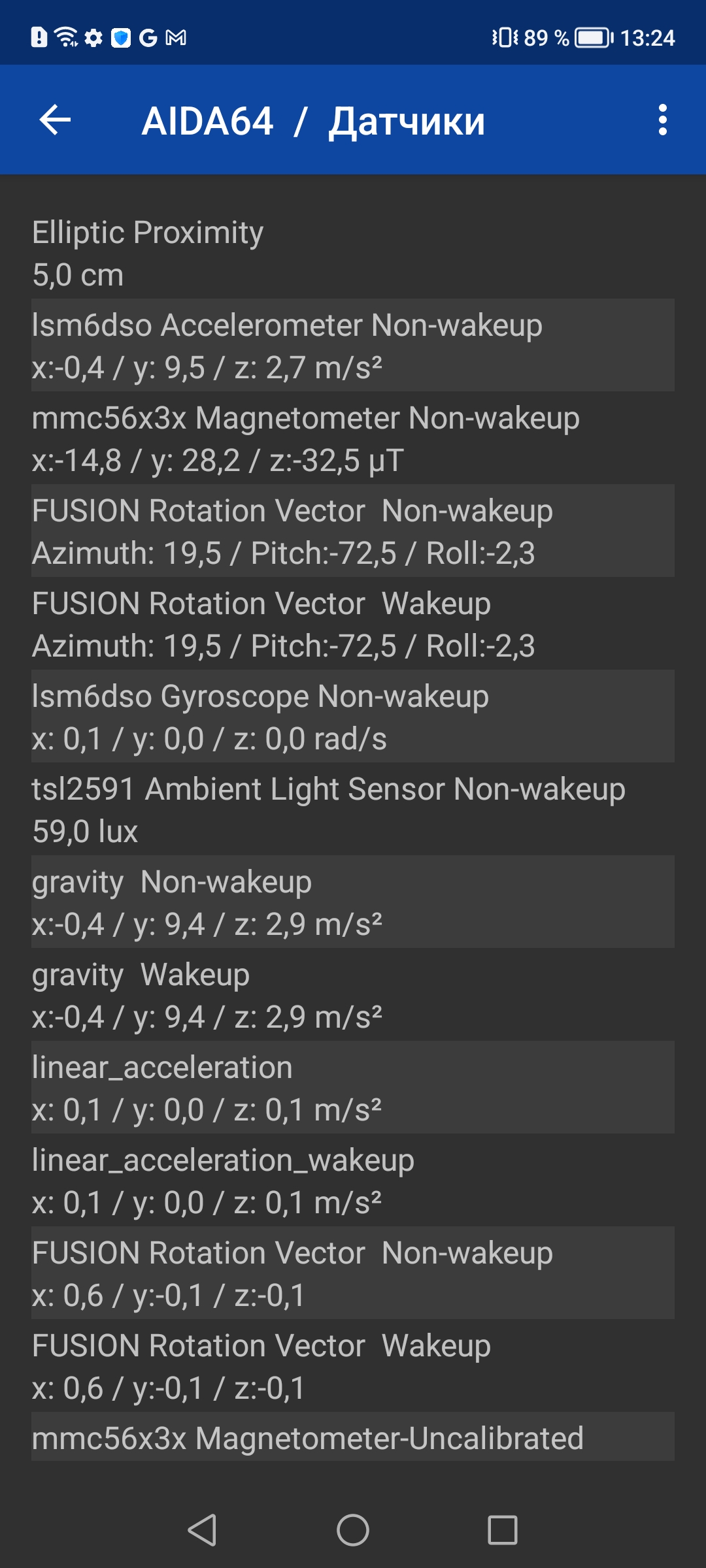Tap the Google G status icon
This screenshot has height=1568, width=706.
click(x=148, y=38)
